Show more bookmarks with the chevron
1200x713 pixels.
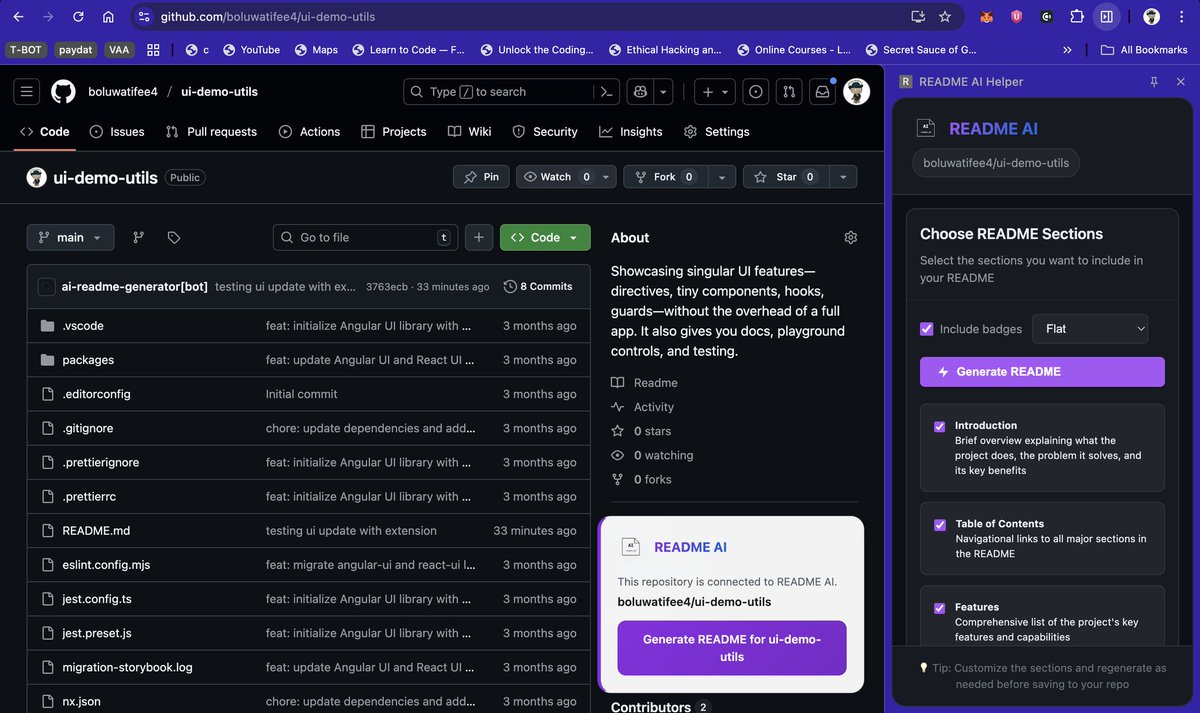[1067, 49]
